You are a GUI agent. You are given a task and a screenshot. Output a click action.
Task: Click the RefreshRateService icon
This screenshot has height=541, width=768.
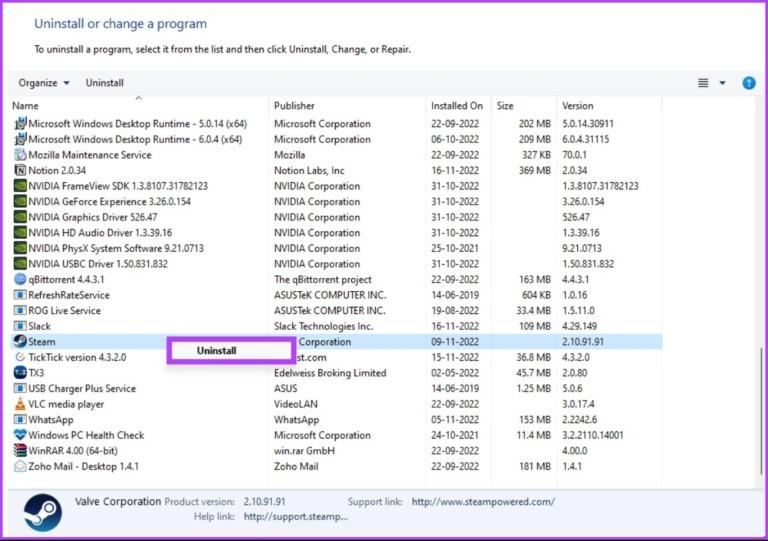coord(20,295)
